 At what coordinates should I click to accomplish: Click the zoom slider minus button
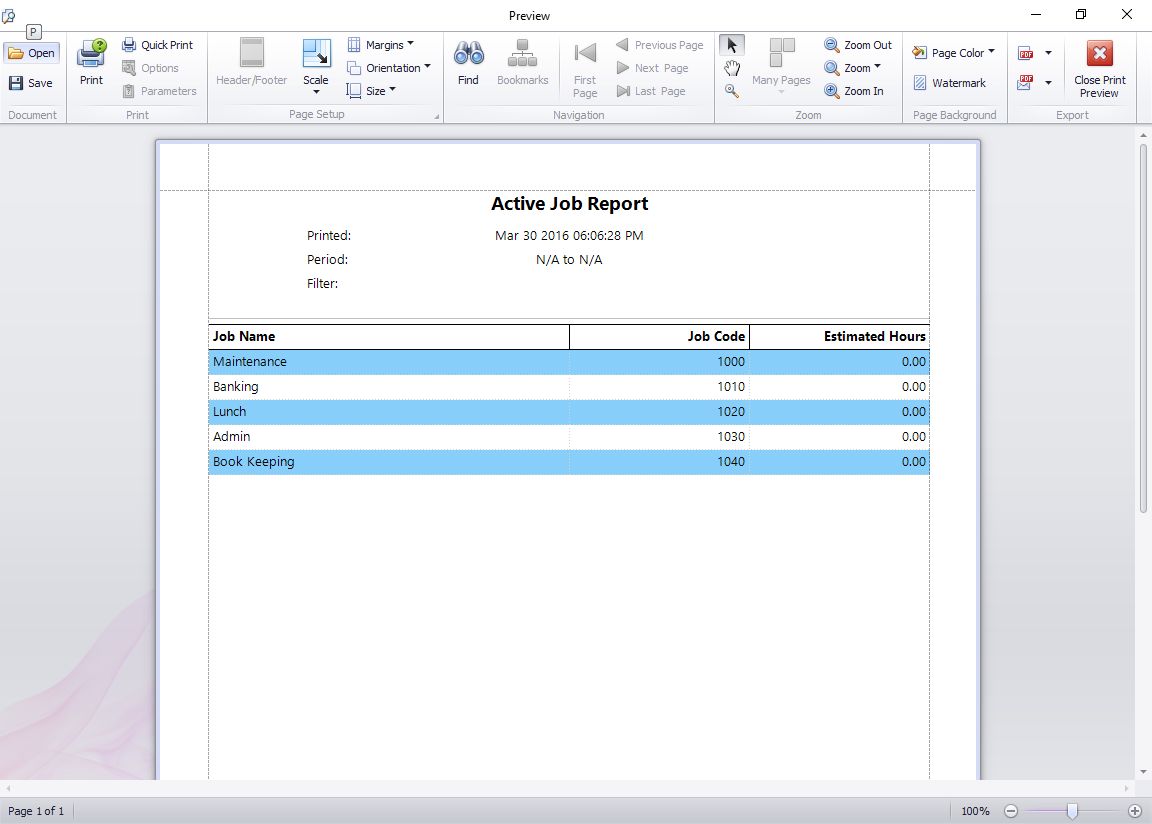1011,811
